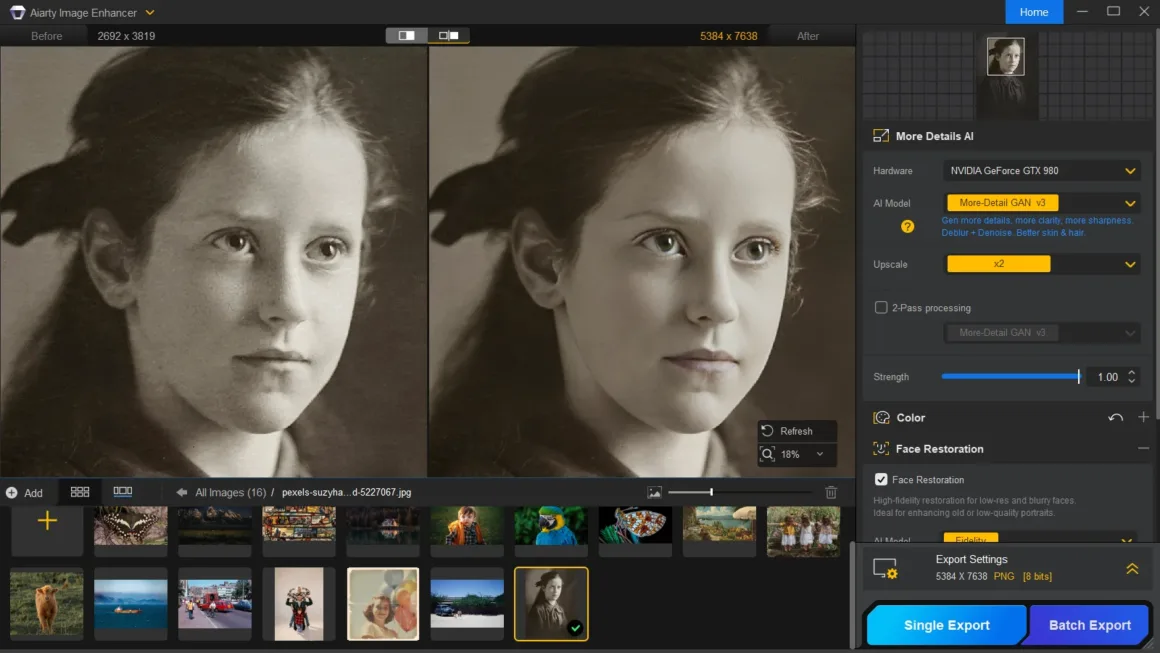Click Batch Export
Screen dimensions: 1160x653
point(1089,624)
